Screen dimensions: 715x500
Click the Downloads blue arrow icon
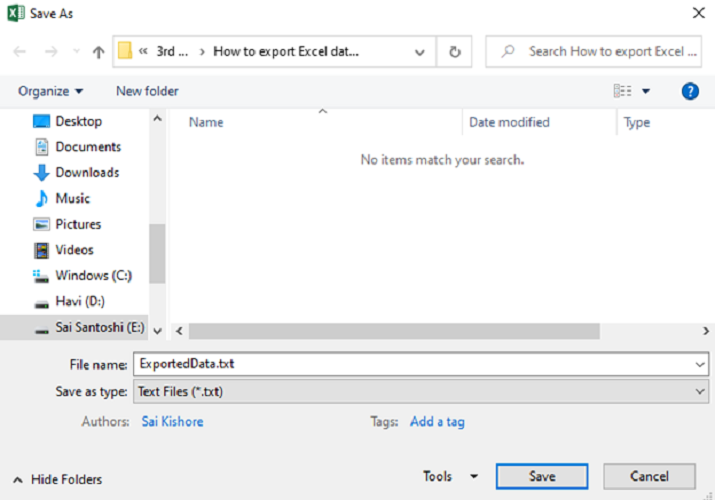click(41, 173)
